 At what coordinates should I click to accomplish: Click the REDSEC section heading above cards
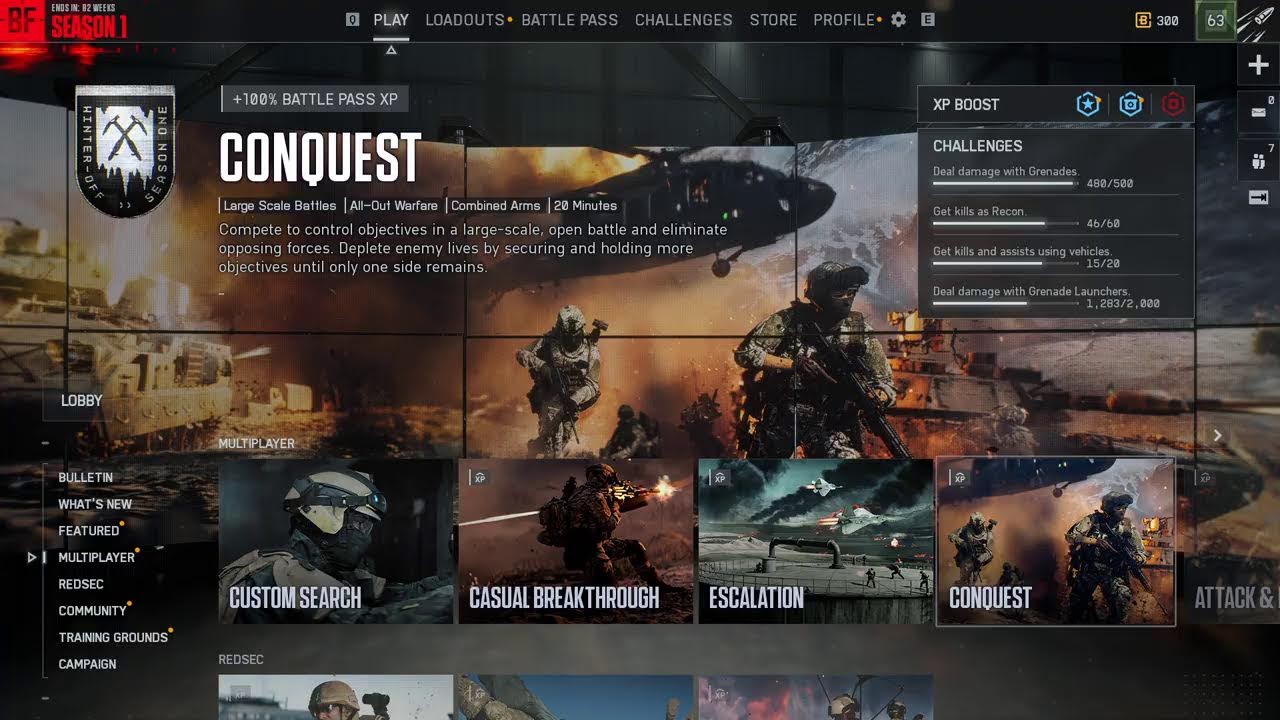pos(241,660)
